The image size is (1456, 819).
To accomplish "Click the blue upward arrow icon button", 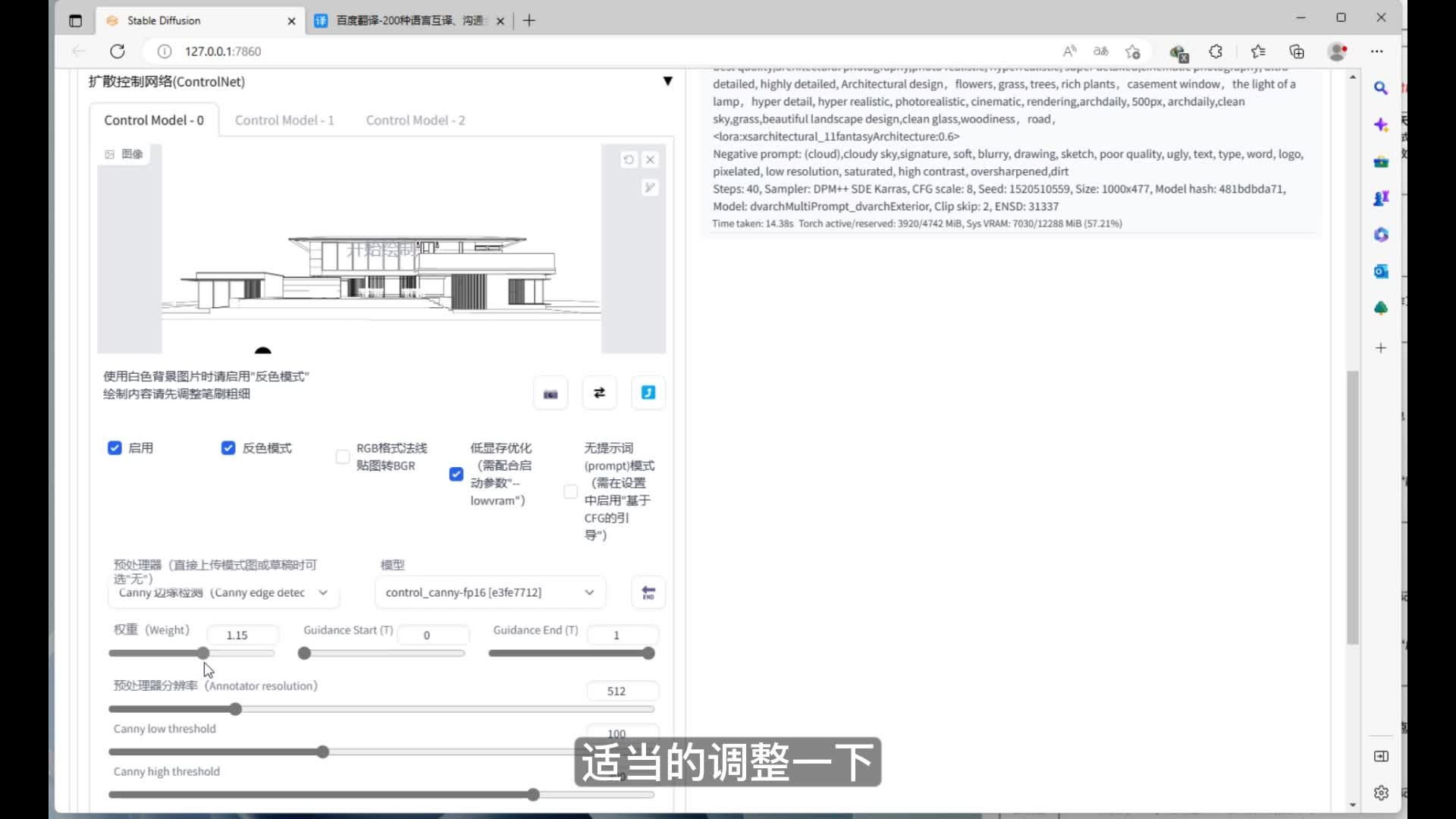I will click(x=648, y=393).
